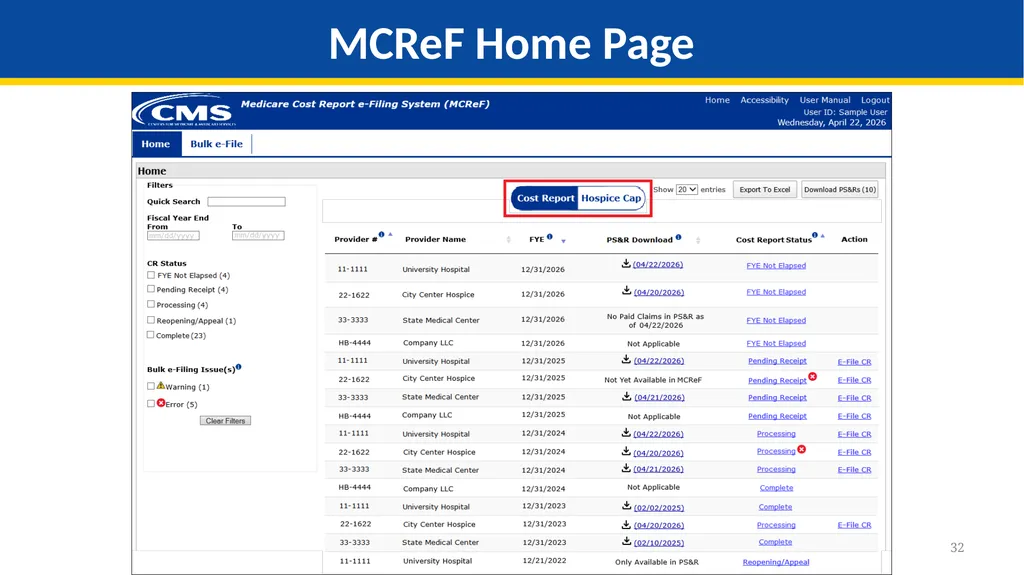Click yellow warning triangle icon in filters
Image resolution: width=1024 pixels, height=575 pixels.
[x=161, y=386]
